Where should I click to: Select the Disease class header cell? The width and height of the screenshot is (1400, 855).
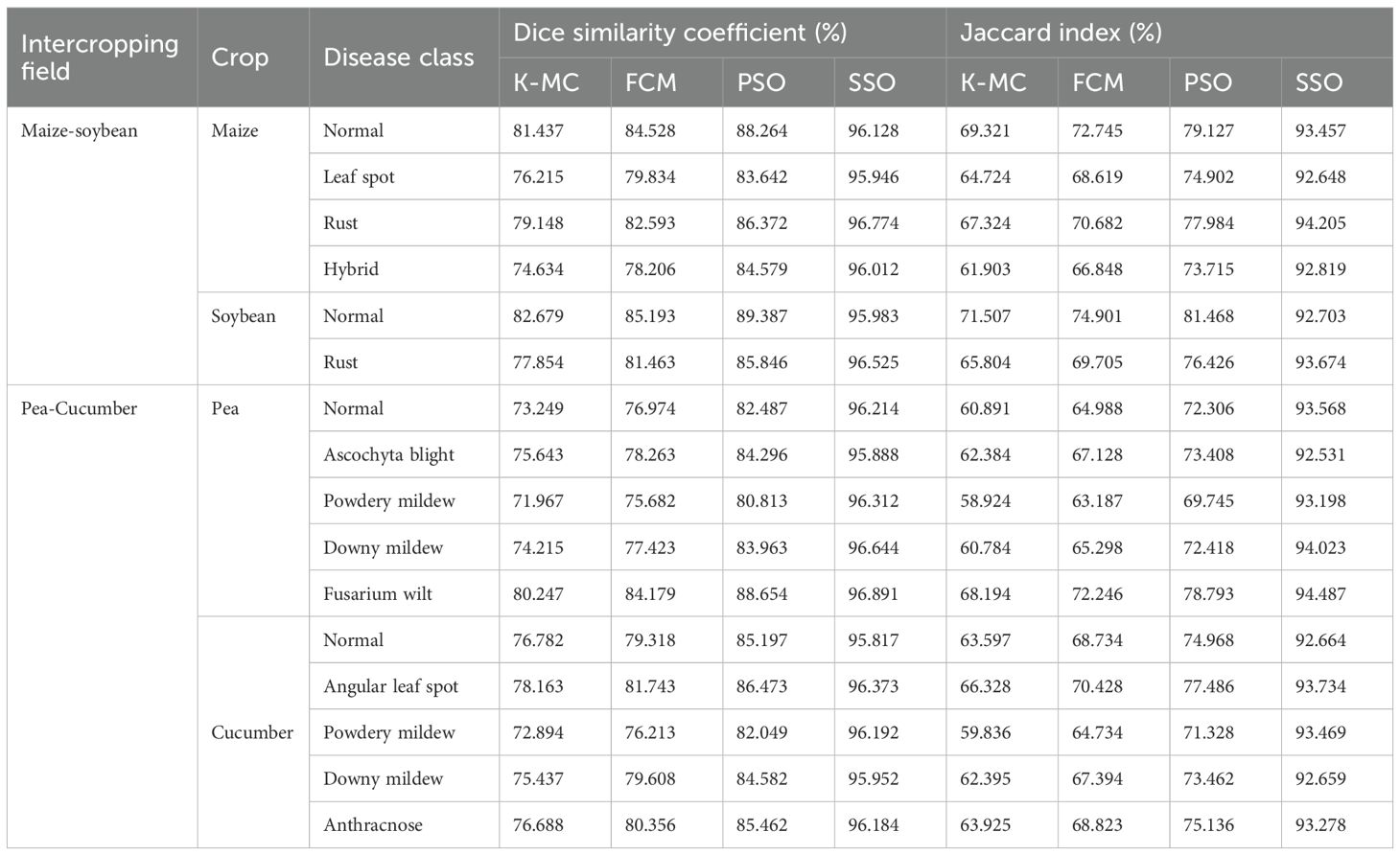point(399,58)
